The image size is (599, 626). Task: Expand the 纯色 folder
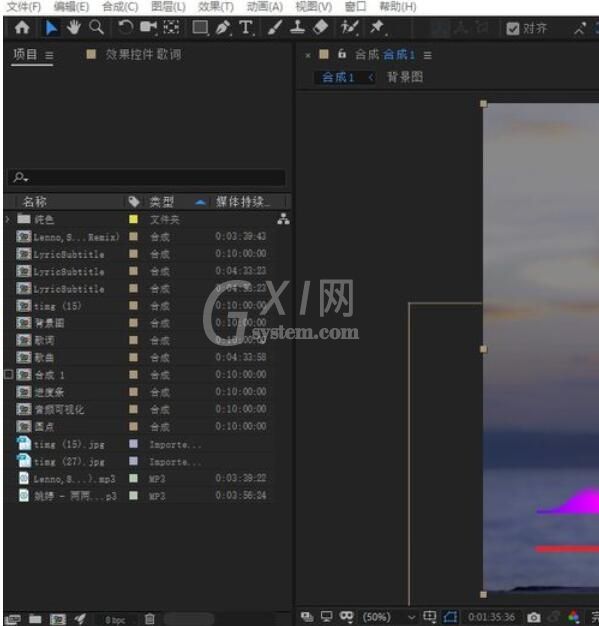pos(7,219)
